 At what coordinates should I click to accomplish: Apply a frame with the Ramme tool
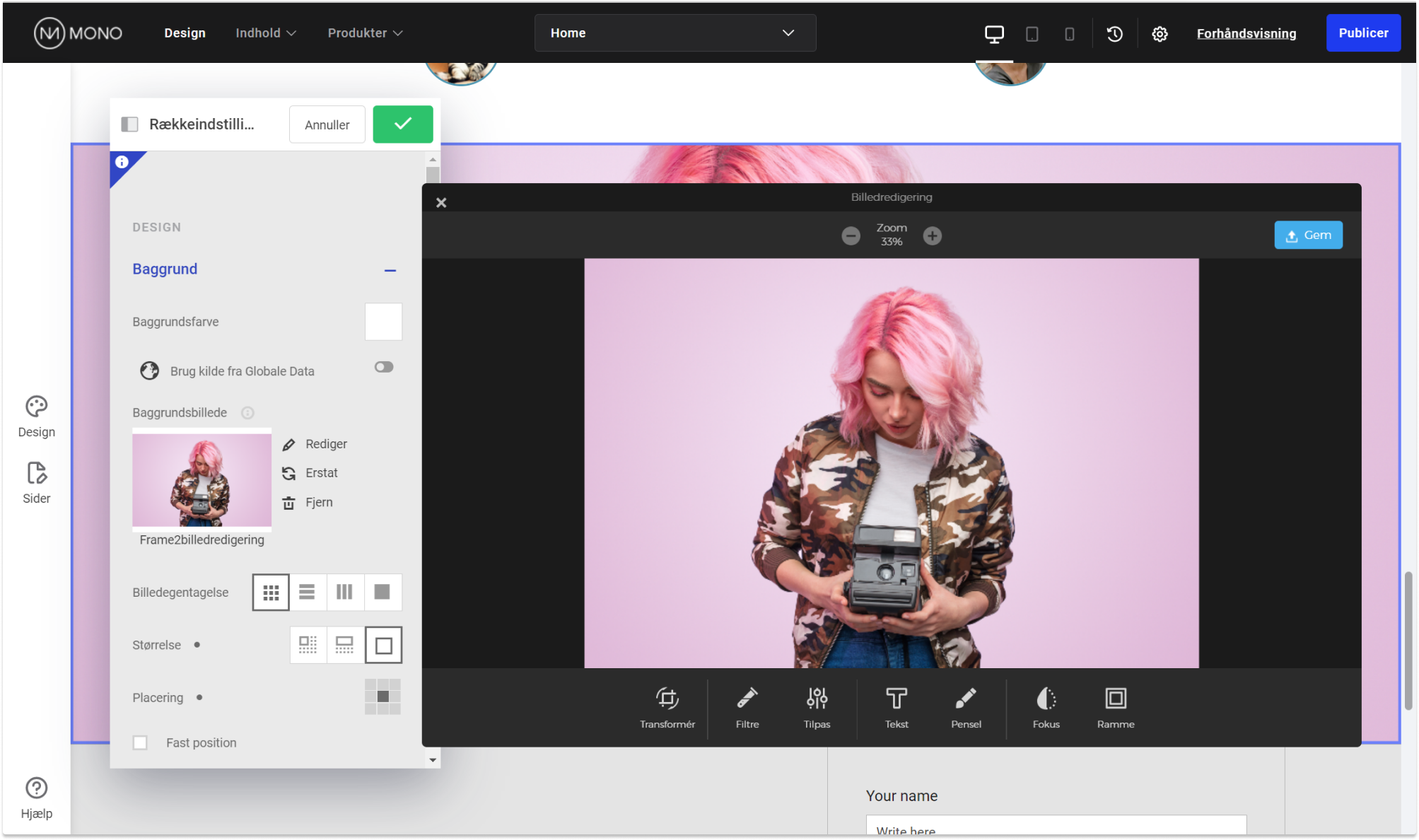pos(1116,707)
